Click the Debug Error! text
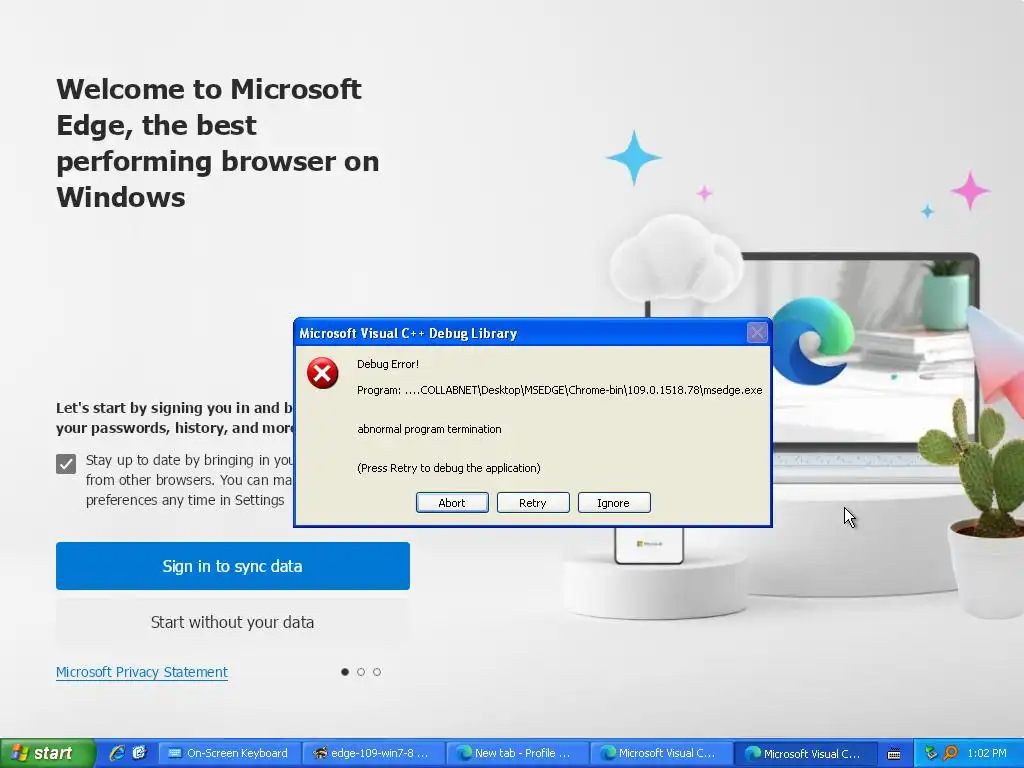Image resolution: width=1024 pixels, height=768 pixels. (x=388, y=364)
